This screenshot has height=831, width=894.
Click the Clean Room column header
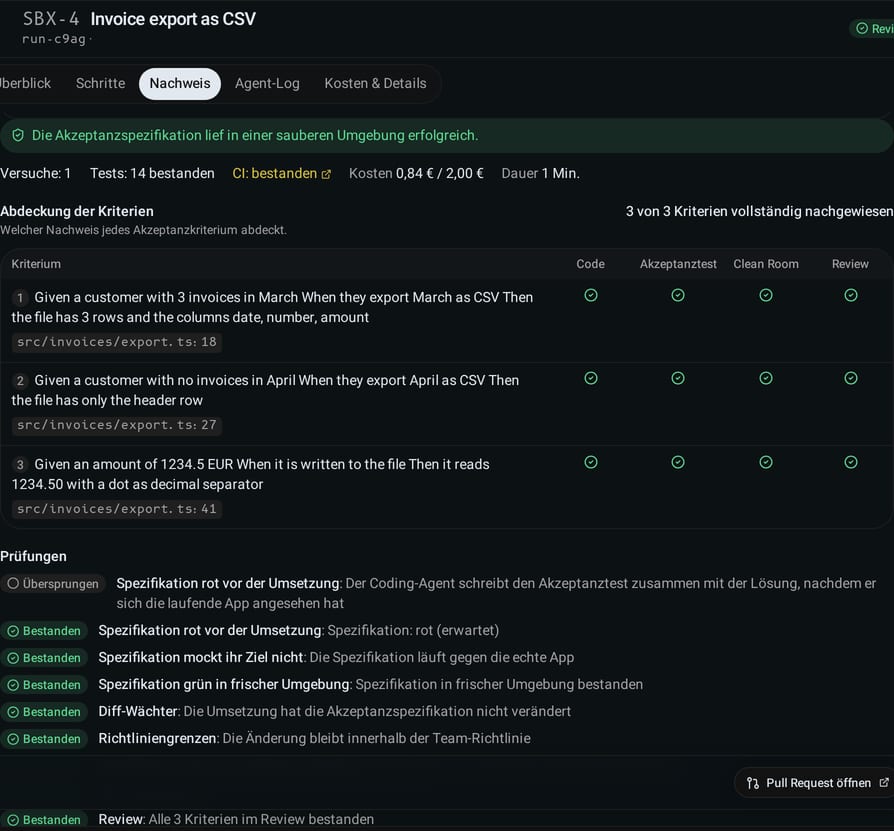[766, 264]
